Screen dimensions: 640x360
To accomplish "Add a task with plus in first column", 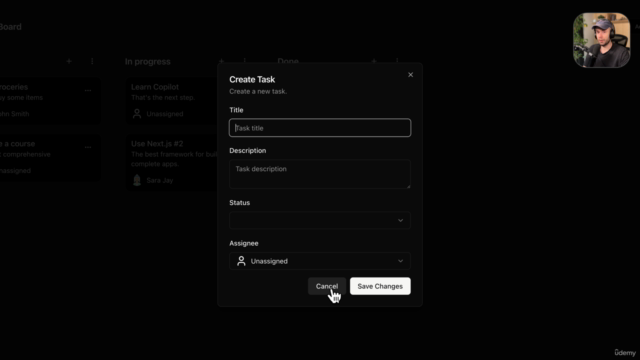I will click(69, 61).
